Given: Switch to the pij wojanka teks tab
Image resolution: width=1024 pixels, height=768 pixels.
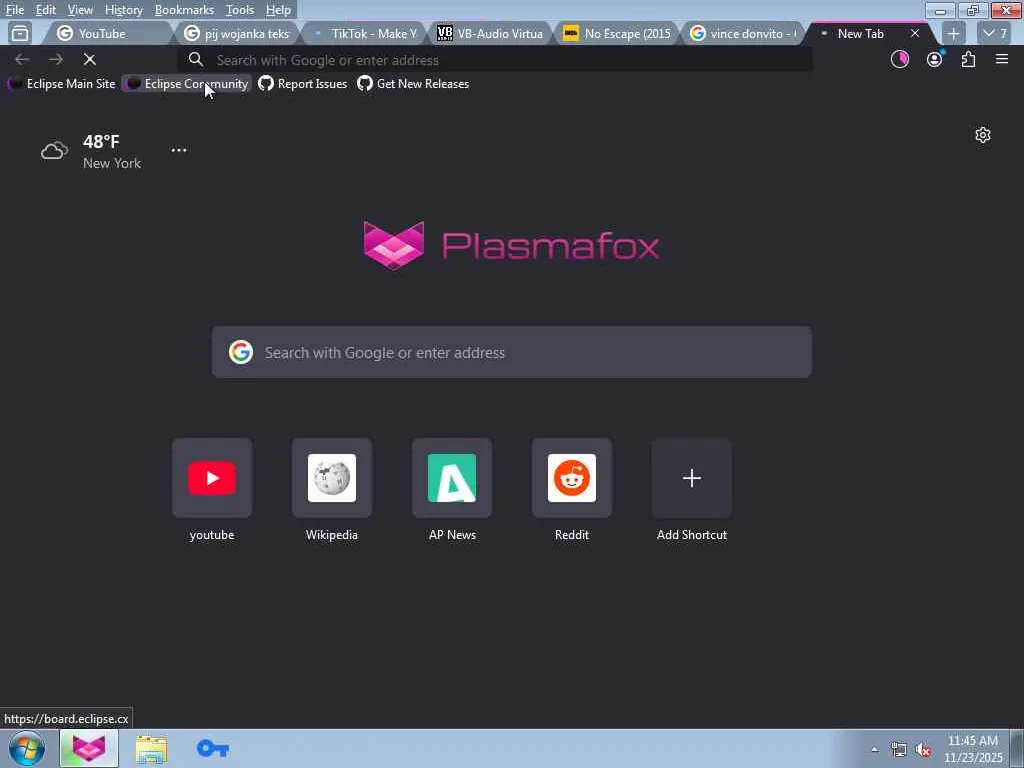Looking at the screenshot, I should pos(236,33).
